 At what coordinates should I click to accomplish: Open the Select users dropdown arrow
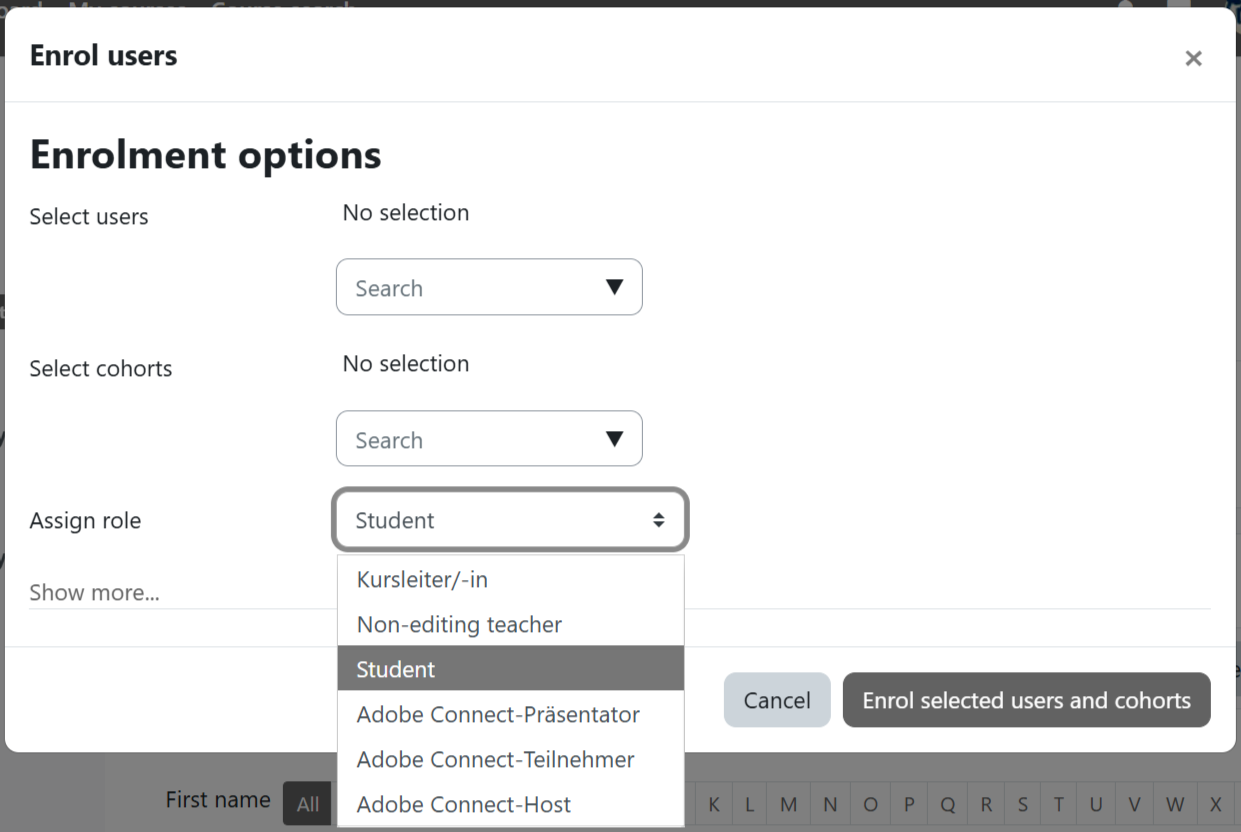coord(614,288)
